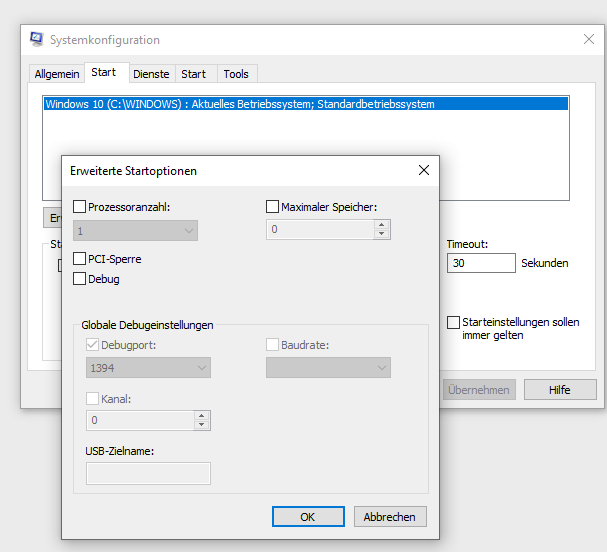
Task: Select the Windows 10 boot entry
Action: [x=306, y=104]
